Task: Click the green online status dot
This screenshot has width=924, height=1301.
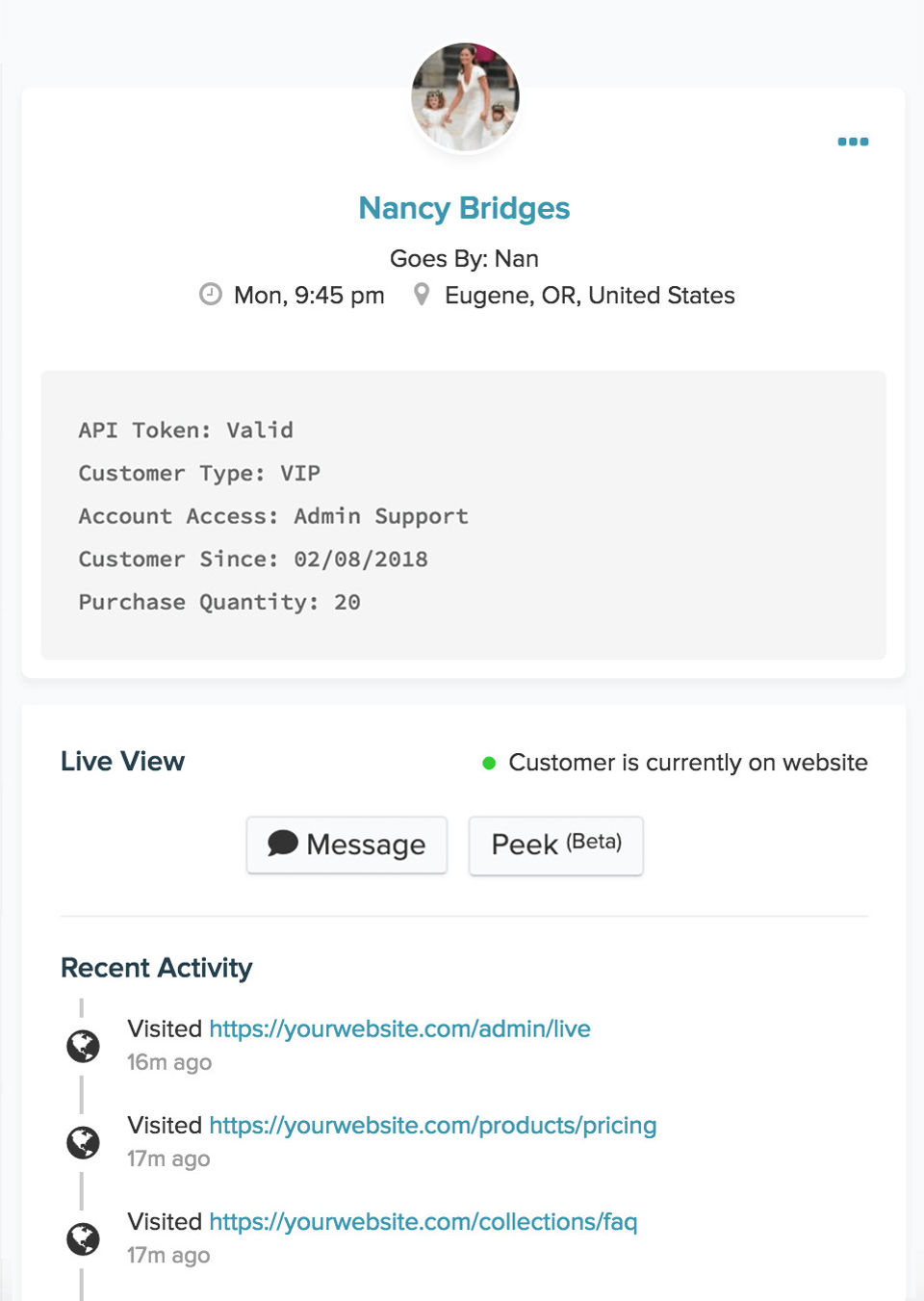Action: 489,763
